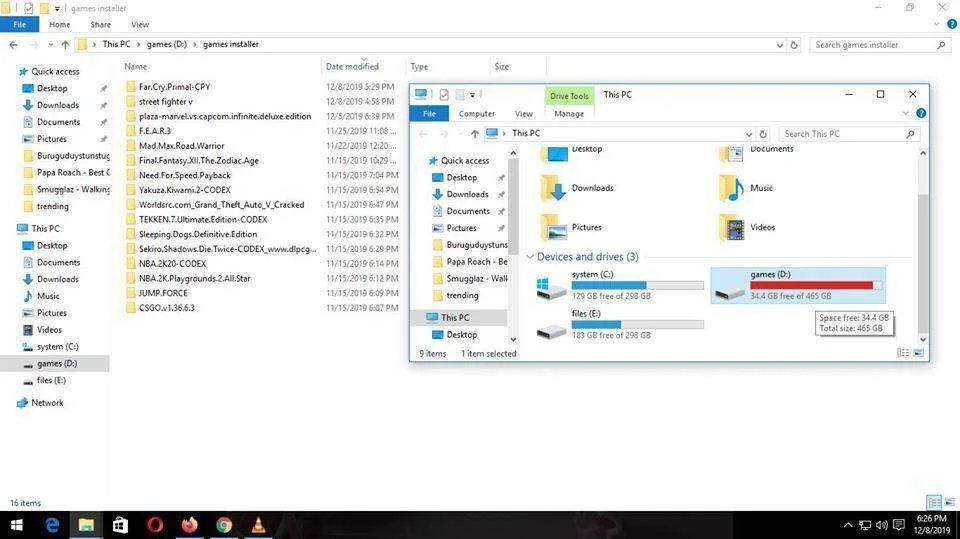Open the Music folder in This PC window
This screenshot has height=539, width=960.
[745, 188]
